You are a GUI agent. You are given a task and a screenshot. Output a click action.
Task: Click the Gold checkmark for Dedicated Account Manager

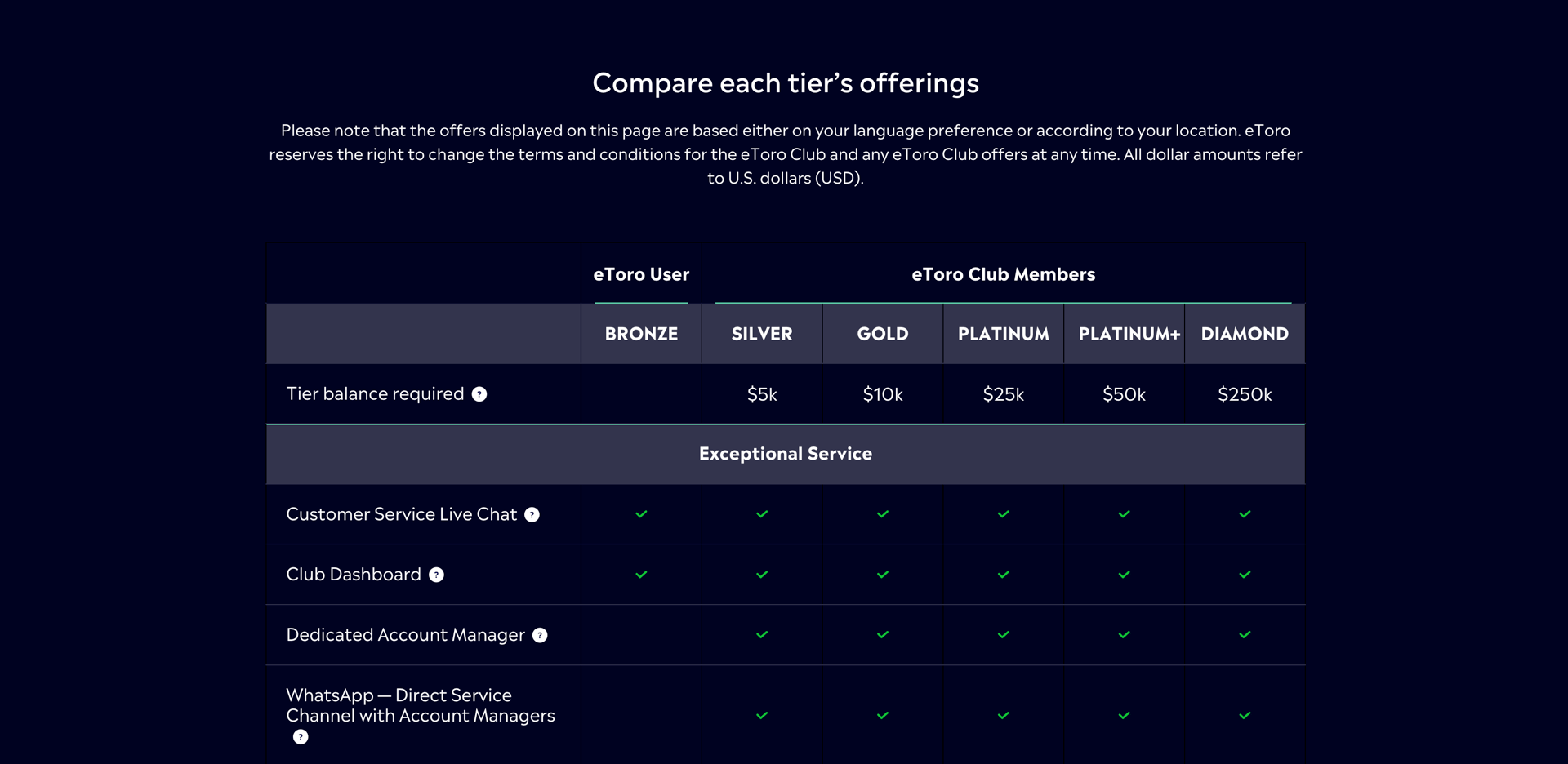883,635
